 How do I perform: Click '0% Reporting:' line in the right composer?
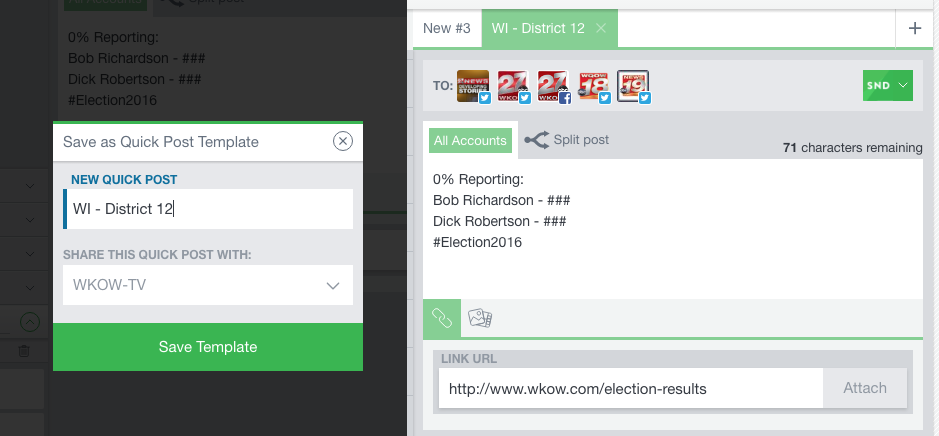point(478,179)
